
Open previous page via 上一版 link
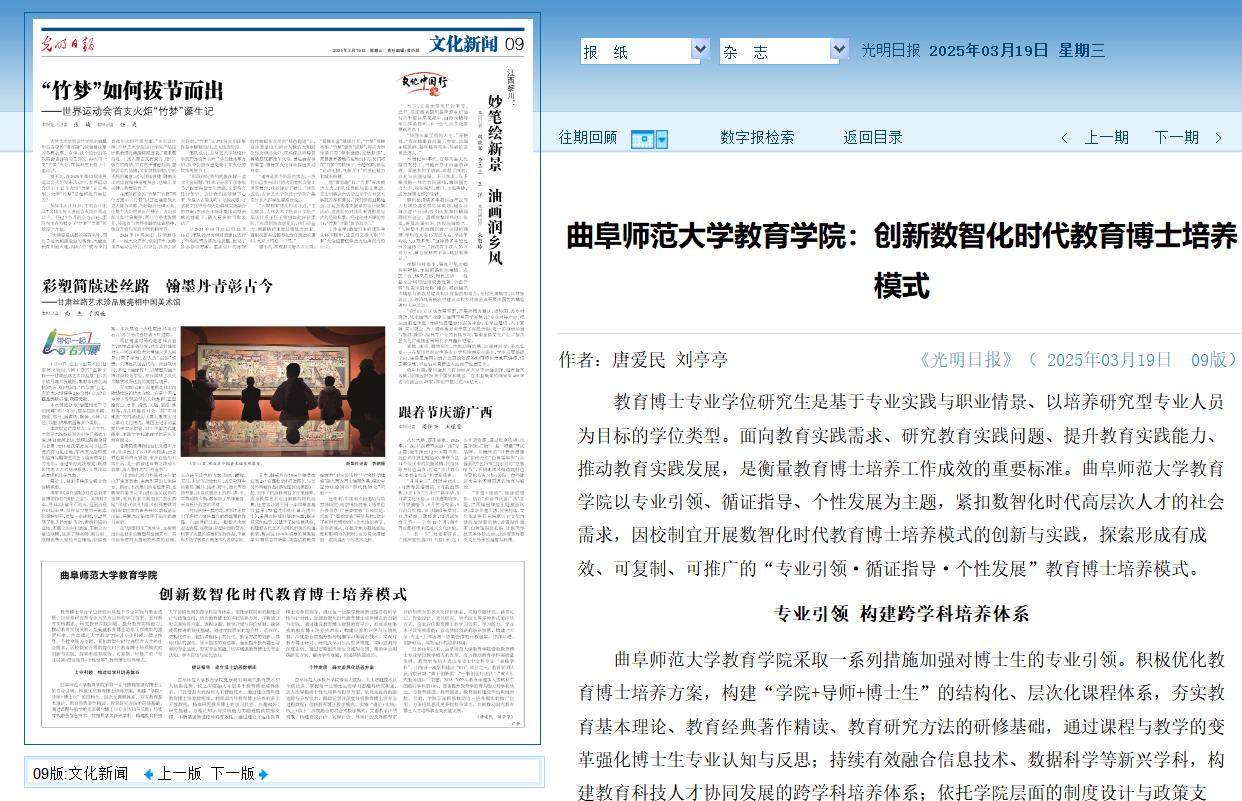point(179,774)
